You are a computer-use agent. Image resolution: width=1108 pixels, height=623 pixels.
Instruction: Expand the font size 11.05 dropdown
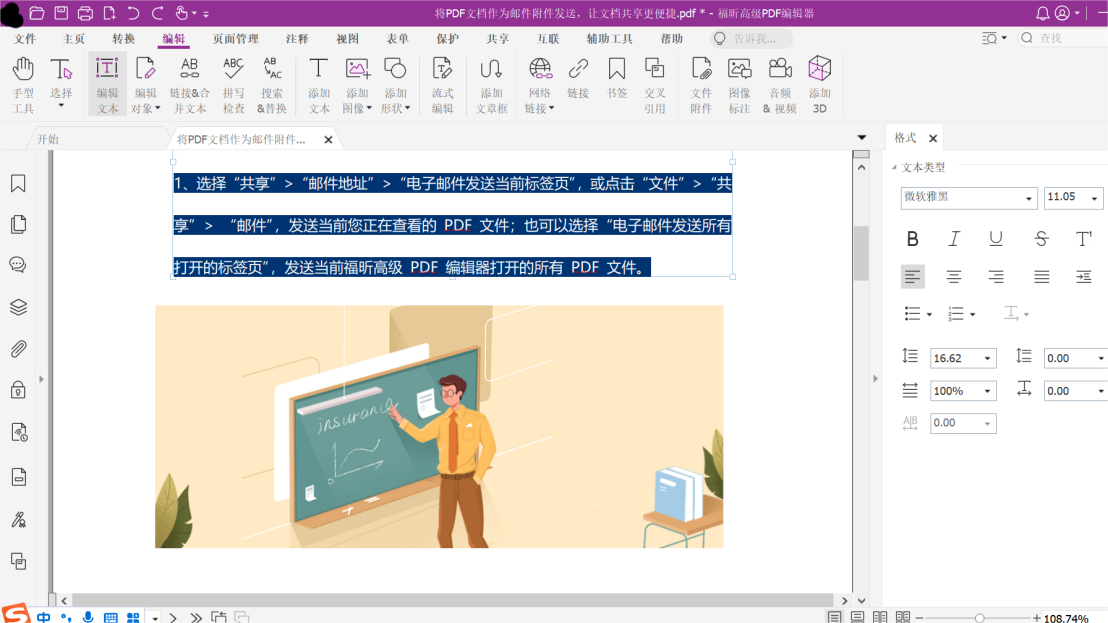pos(1095,198)
